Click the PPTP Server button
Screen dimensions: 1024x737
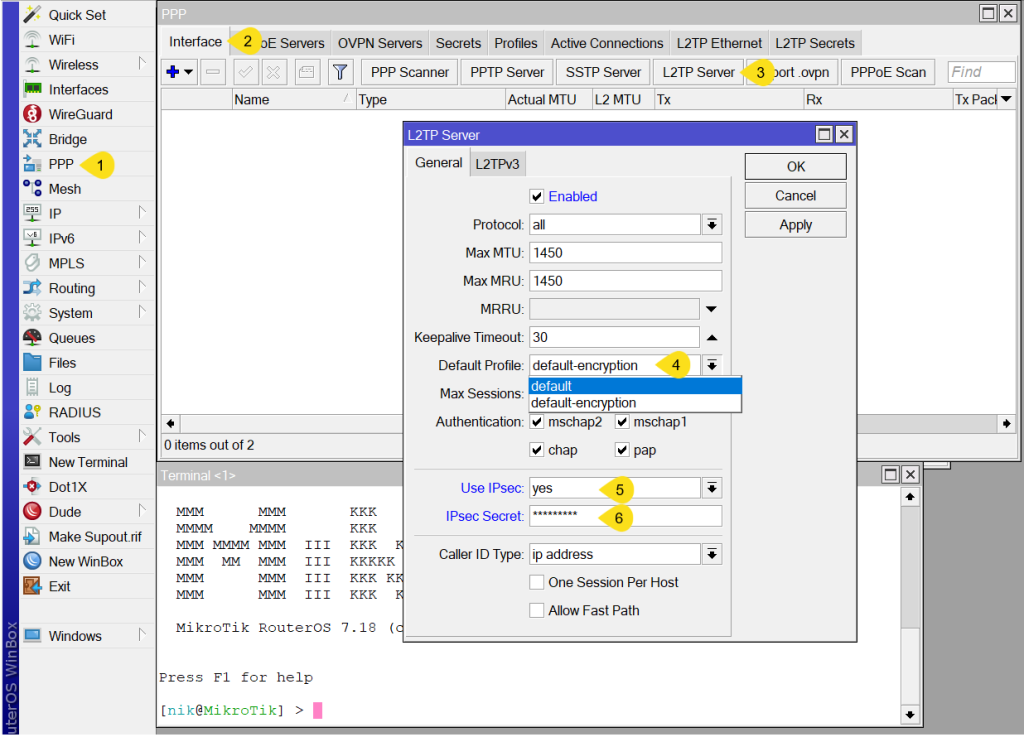coord(507,72)
